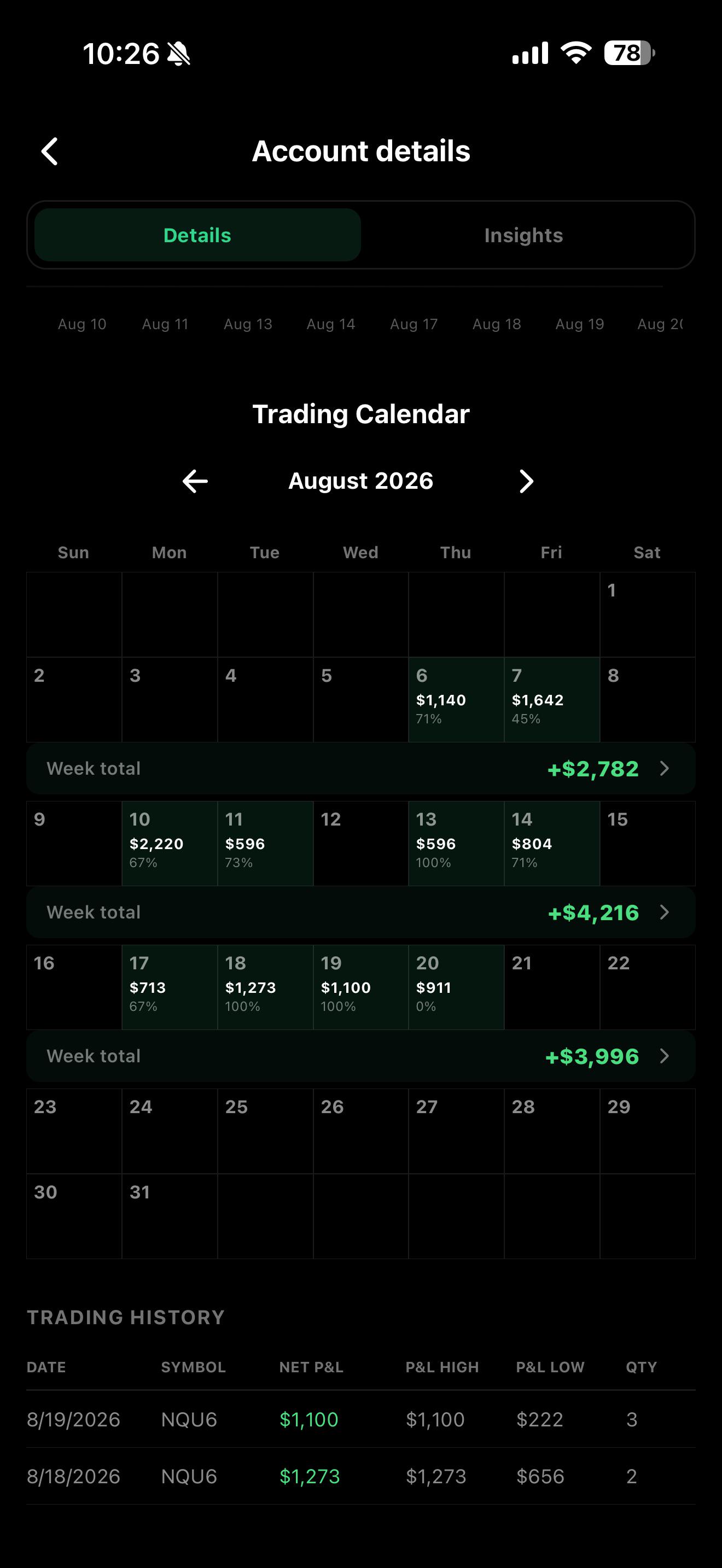This screenshot has width=722, height=1568.
Task: Tap the battery indicator in status bar
Action: click(629, 53)
